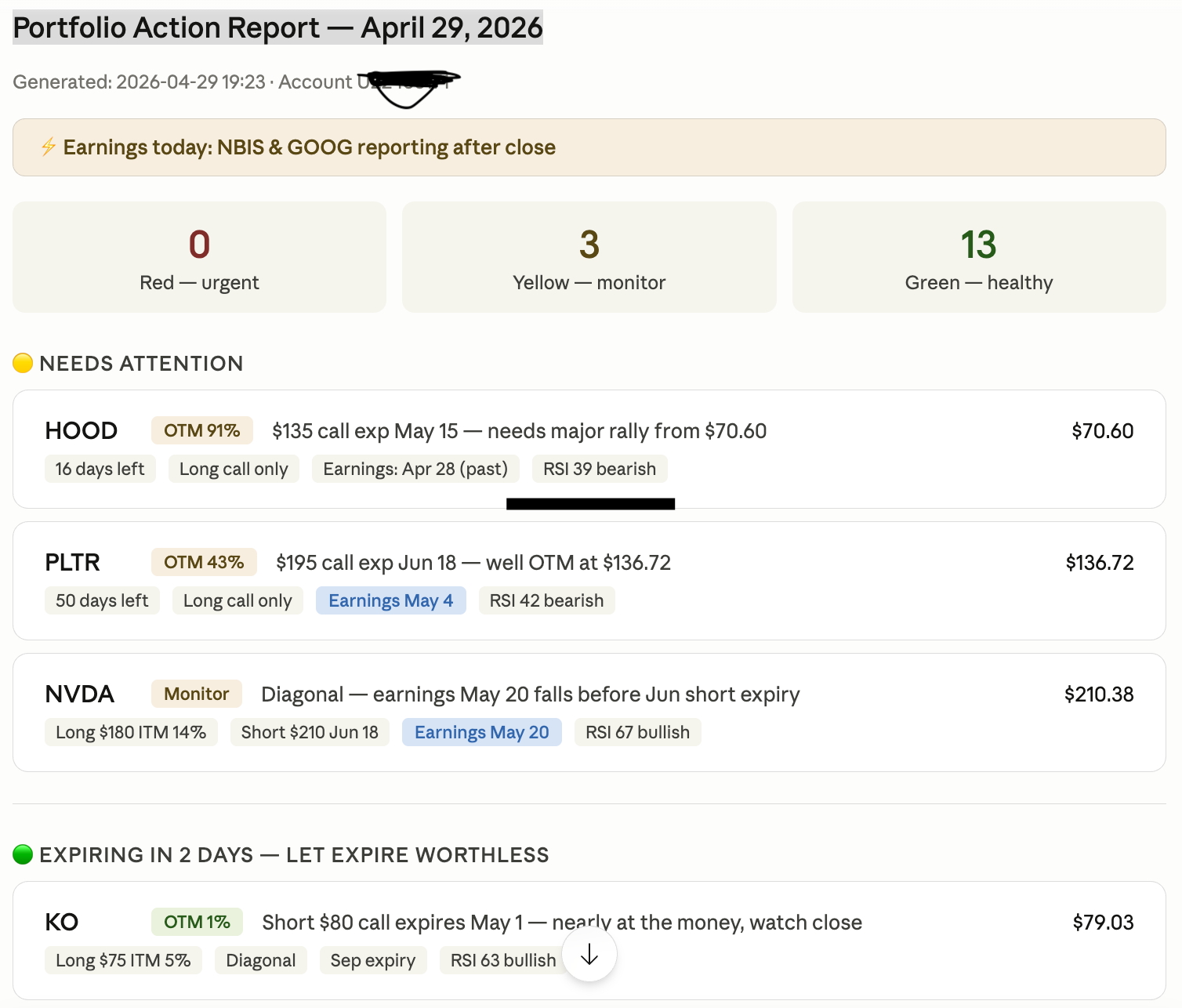Screen dimensions: 1182x1008
Task: Click the Long $75 ITM 5% tag
Action: [123, 960]
